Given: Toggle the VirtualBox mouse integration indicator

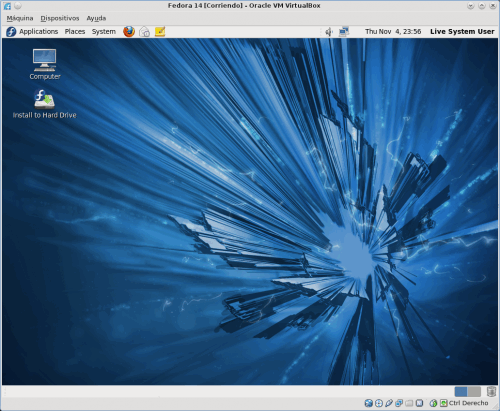Looking at the screenshot, I should [x=433, y=403].
